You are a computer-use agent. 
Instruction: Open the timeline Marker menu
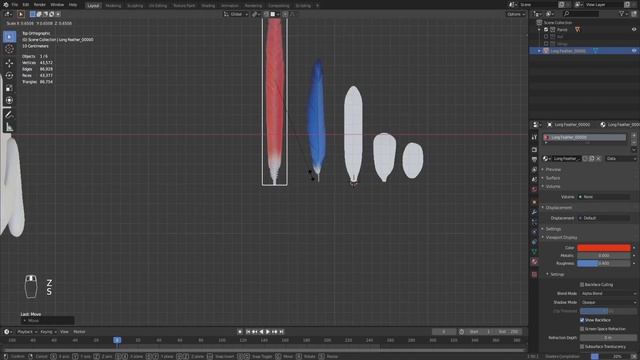[79, 332]
